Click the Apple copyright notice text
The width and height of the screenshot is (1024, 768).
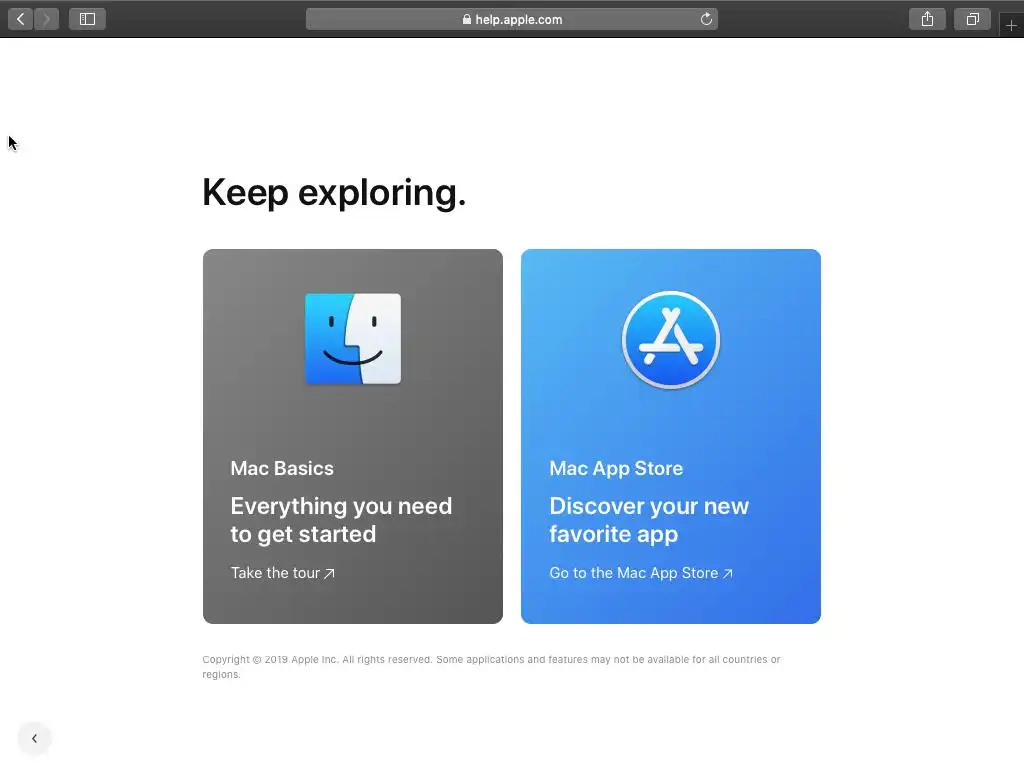click(x=491, y=667)
